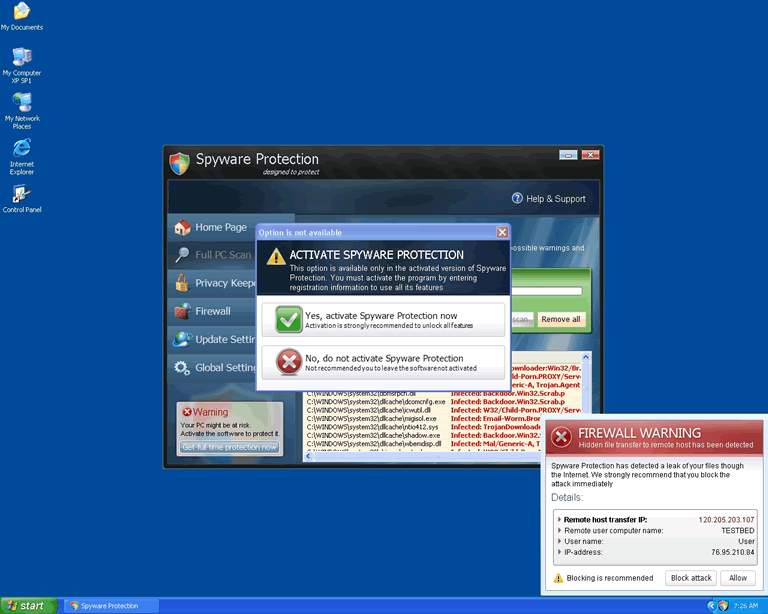Click the red X decline icon
768x614 pixels.
coord(288,362)
